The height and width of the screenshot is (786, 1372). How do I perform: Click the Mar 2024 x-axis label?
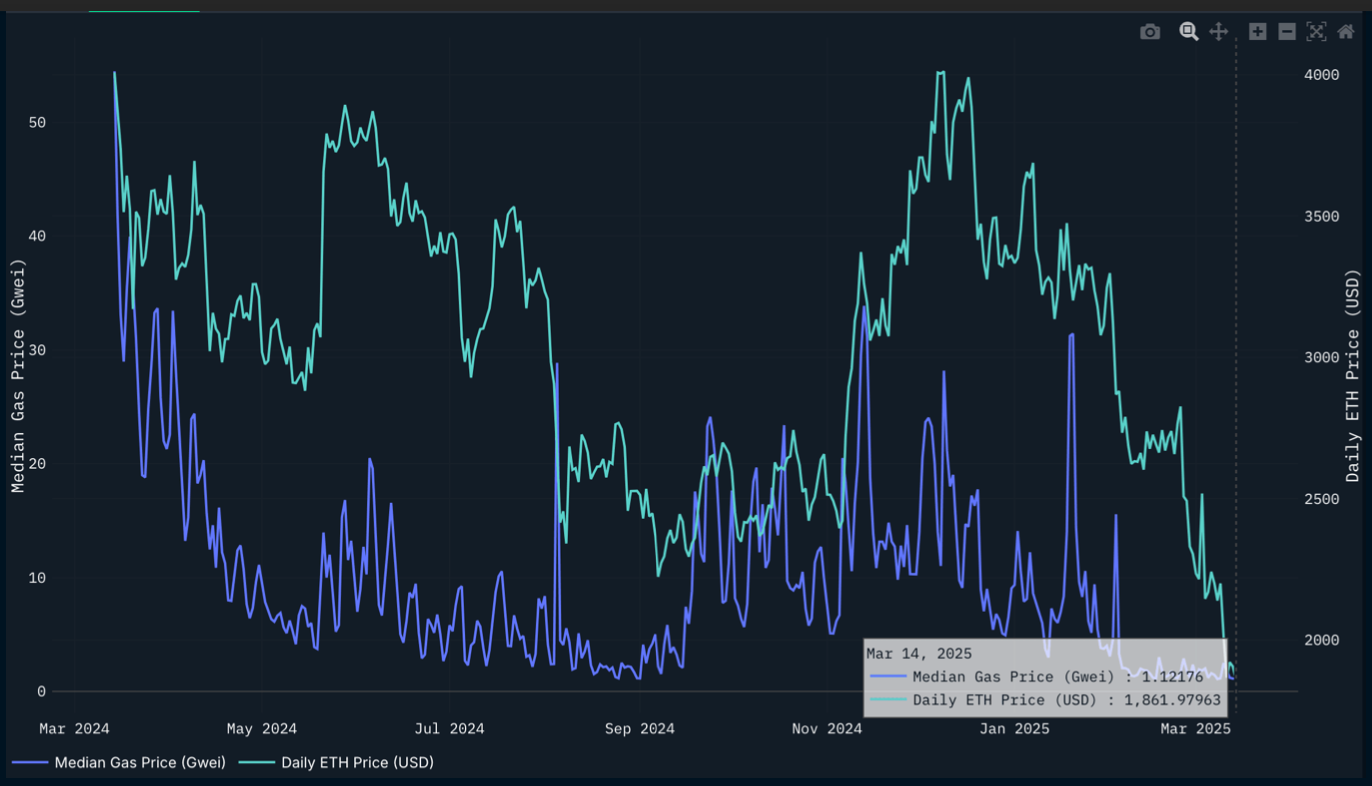74,729
